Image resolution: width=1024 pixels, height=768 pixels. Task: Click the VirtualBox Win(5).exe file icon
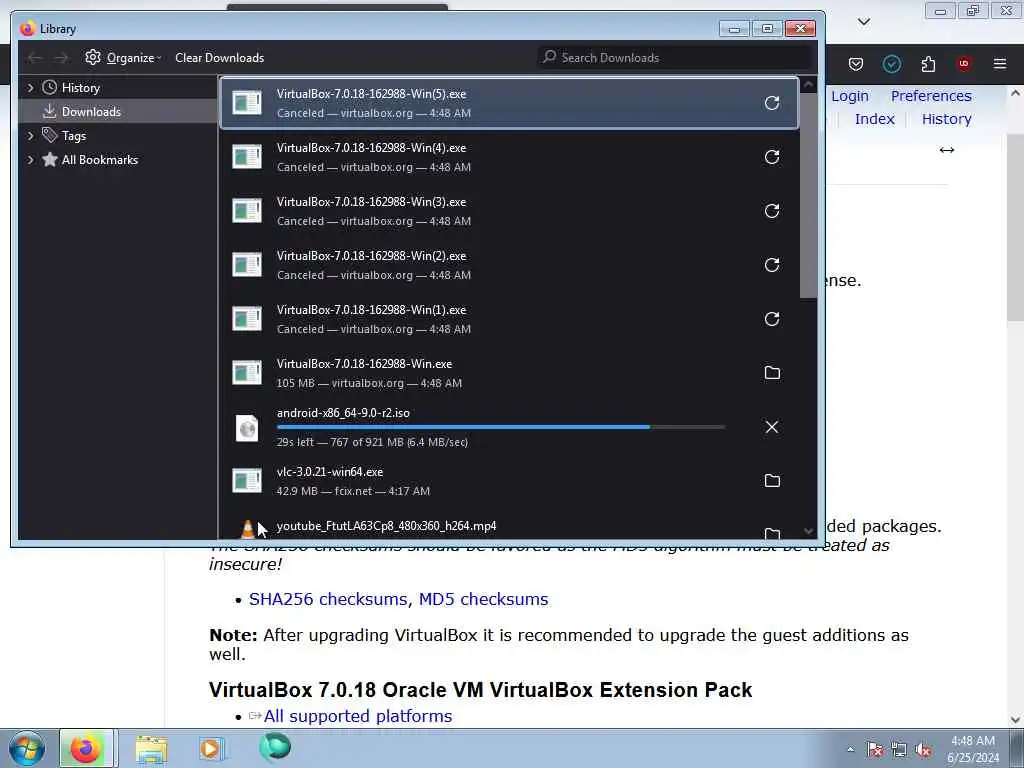click(247, 103)
